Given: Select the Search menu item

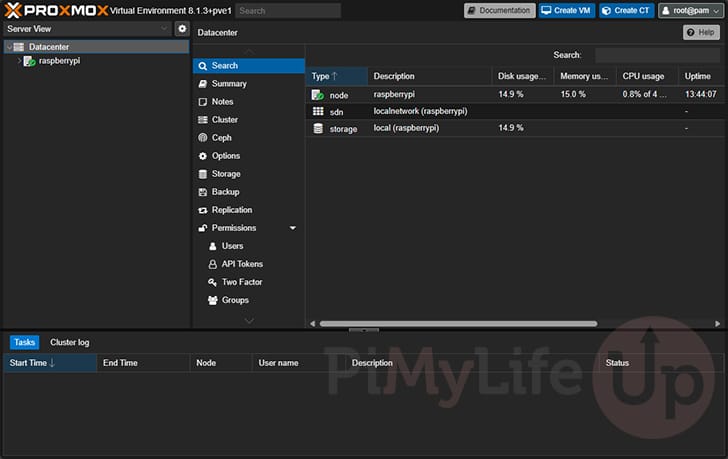Looking at the screenshot, I should (249, 66).
